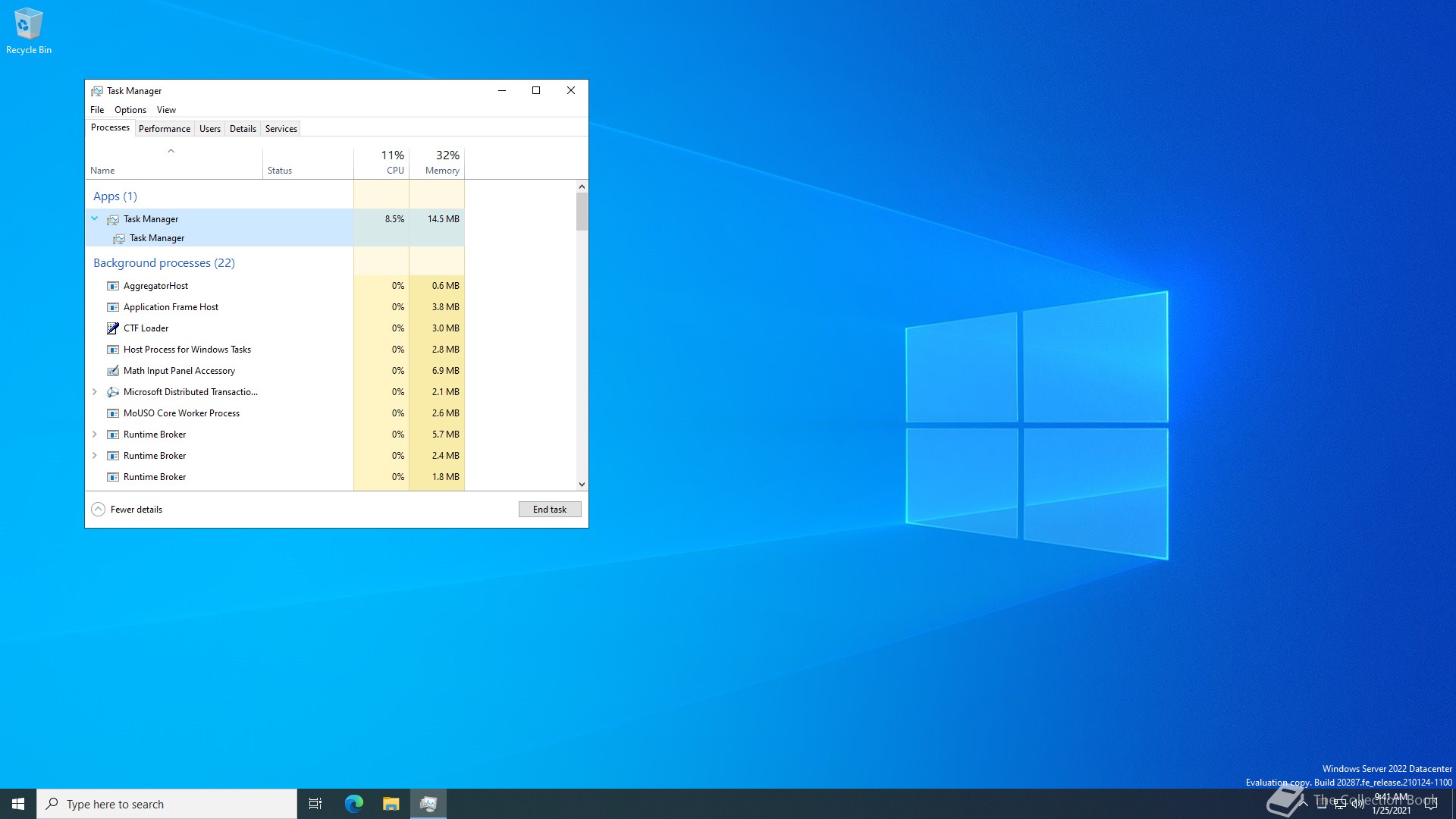Screen dimensions: 1456x819
Task: Click the AggregatorHost process icon
Action: (x=113, y=286)
